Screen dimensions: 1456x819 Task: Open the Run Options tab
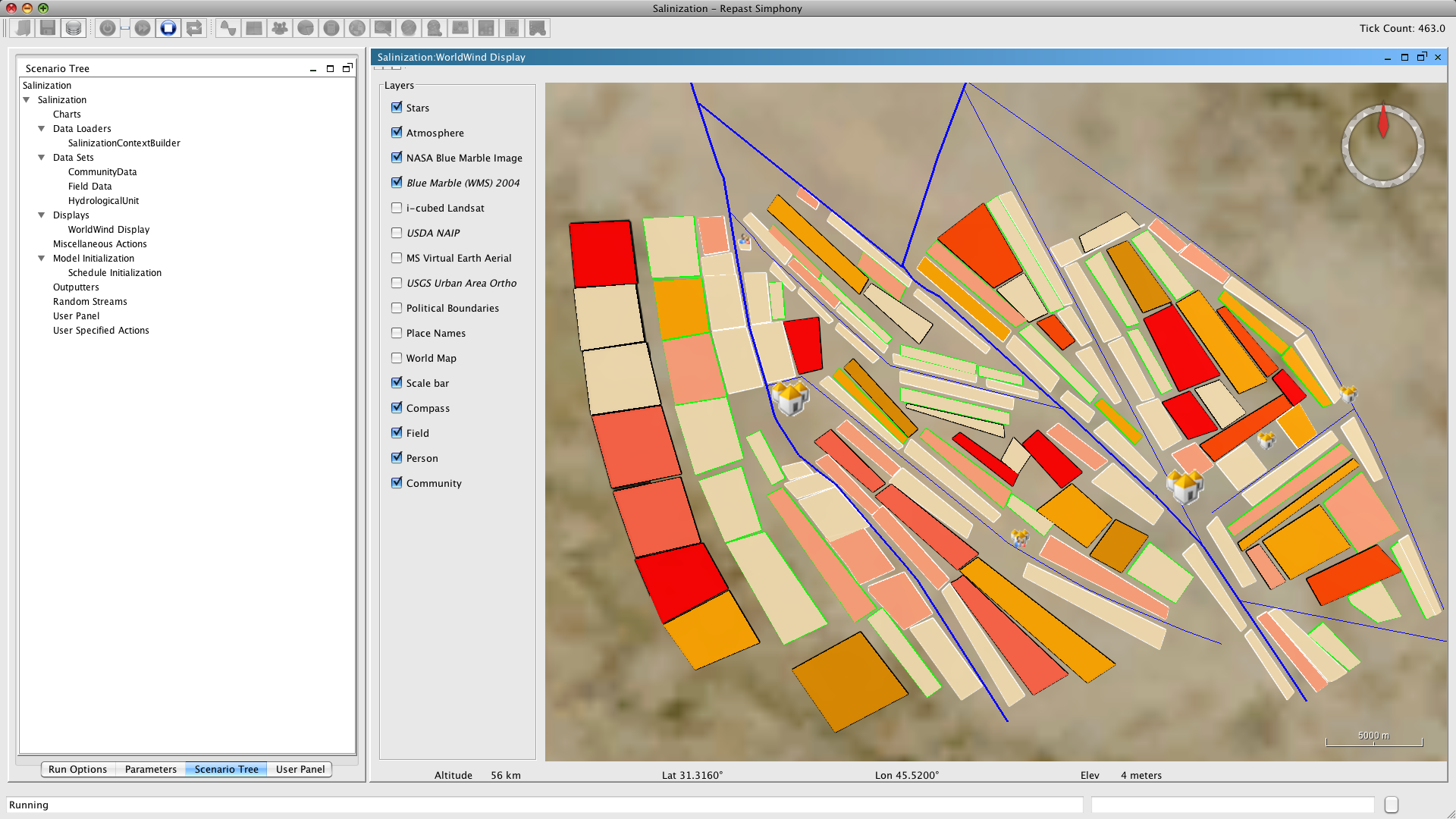click(77, 769)
